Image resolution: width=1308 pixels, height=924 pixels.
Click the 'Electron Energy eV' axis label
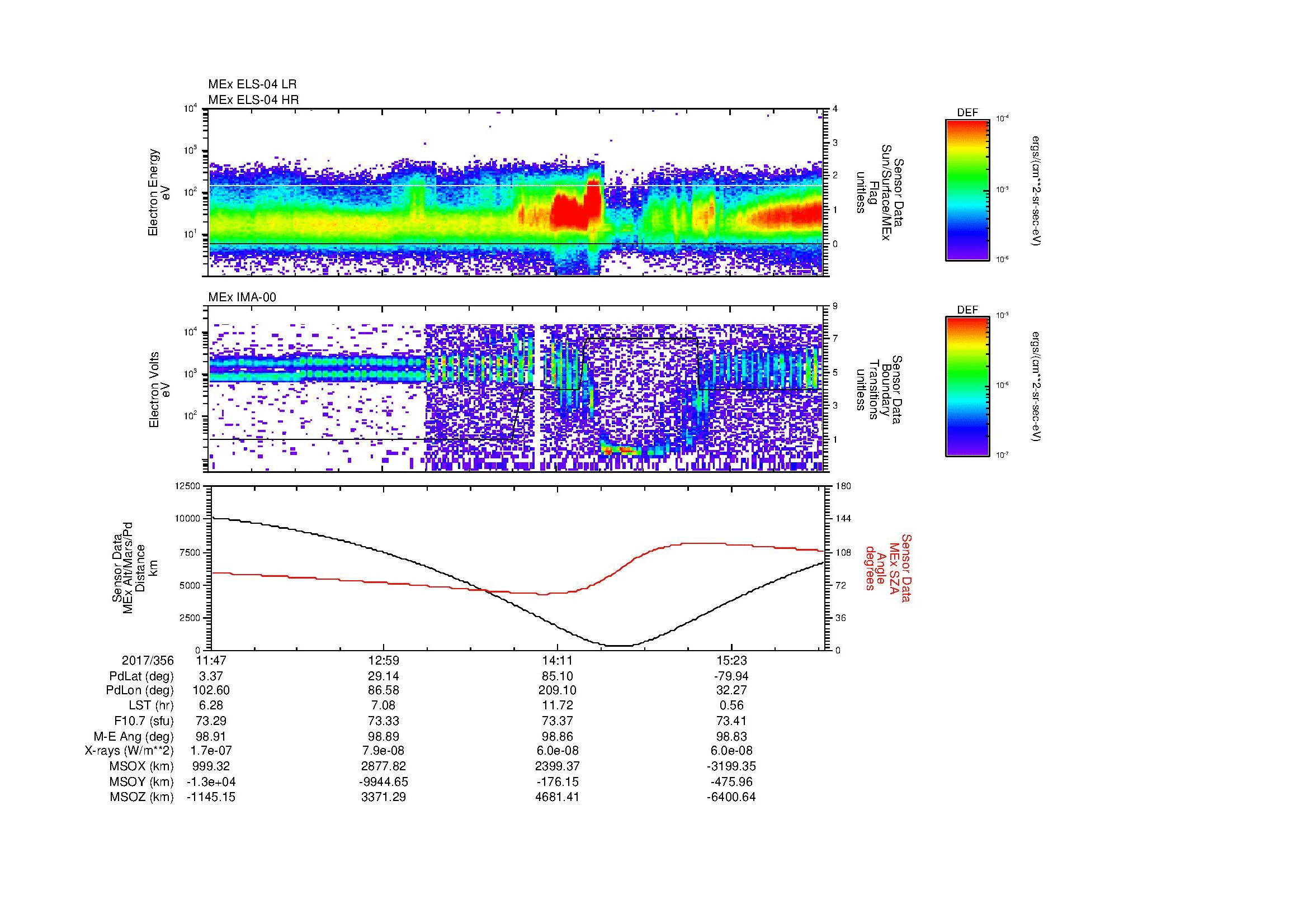click(159, 192)
